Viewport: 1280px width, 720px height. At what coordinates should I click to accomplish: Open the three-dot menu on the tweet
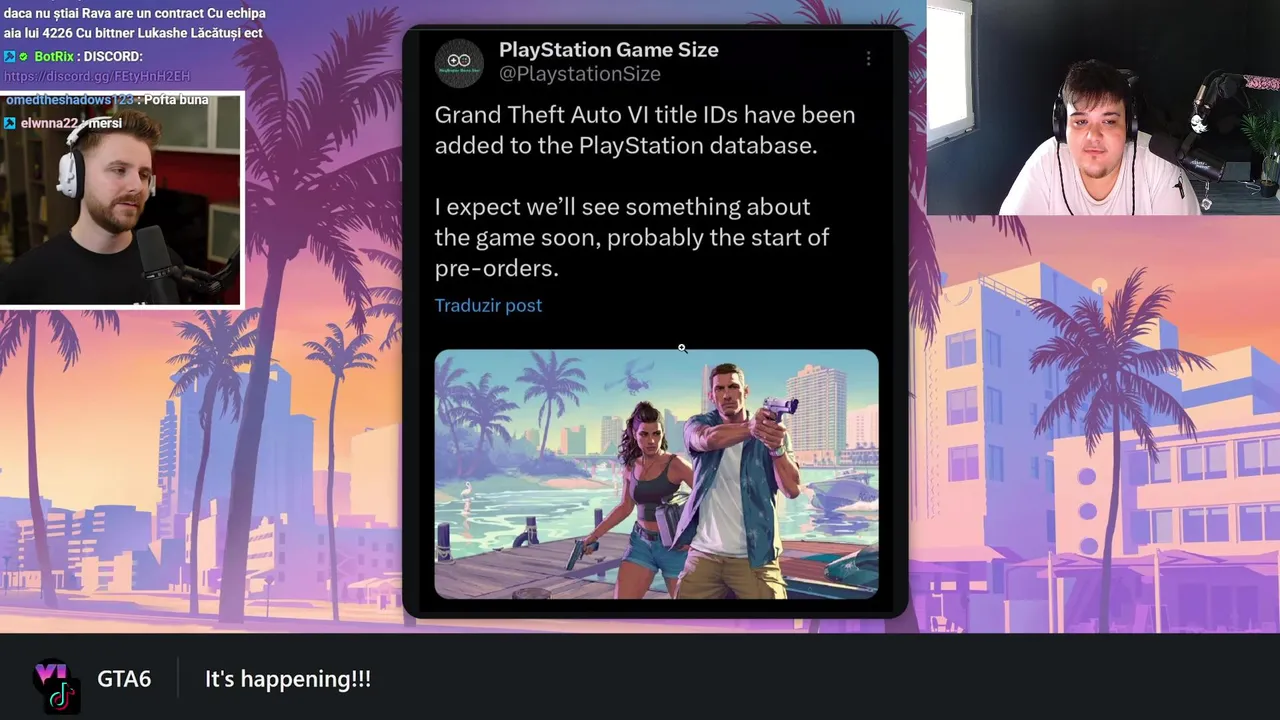(x=868, y=59)
